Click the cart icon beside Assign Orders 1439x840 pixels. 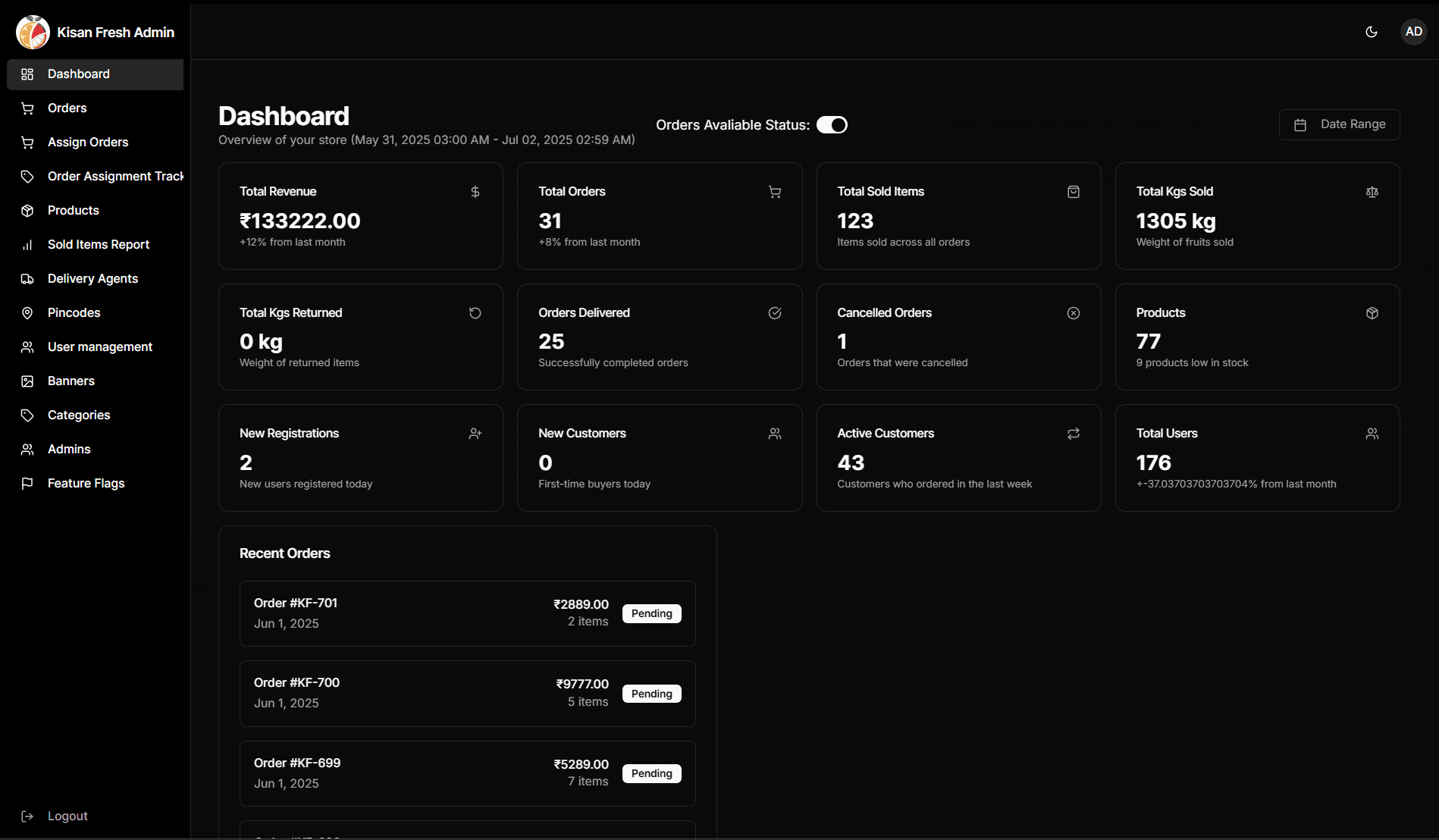point(27,143)
